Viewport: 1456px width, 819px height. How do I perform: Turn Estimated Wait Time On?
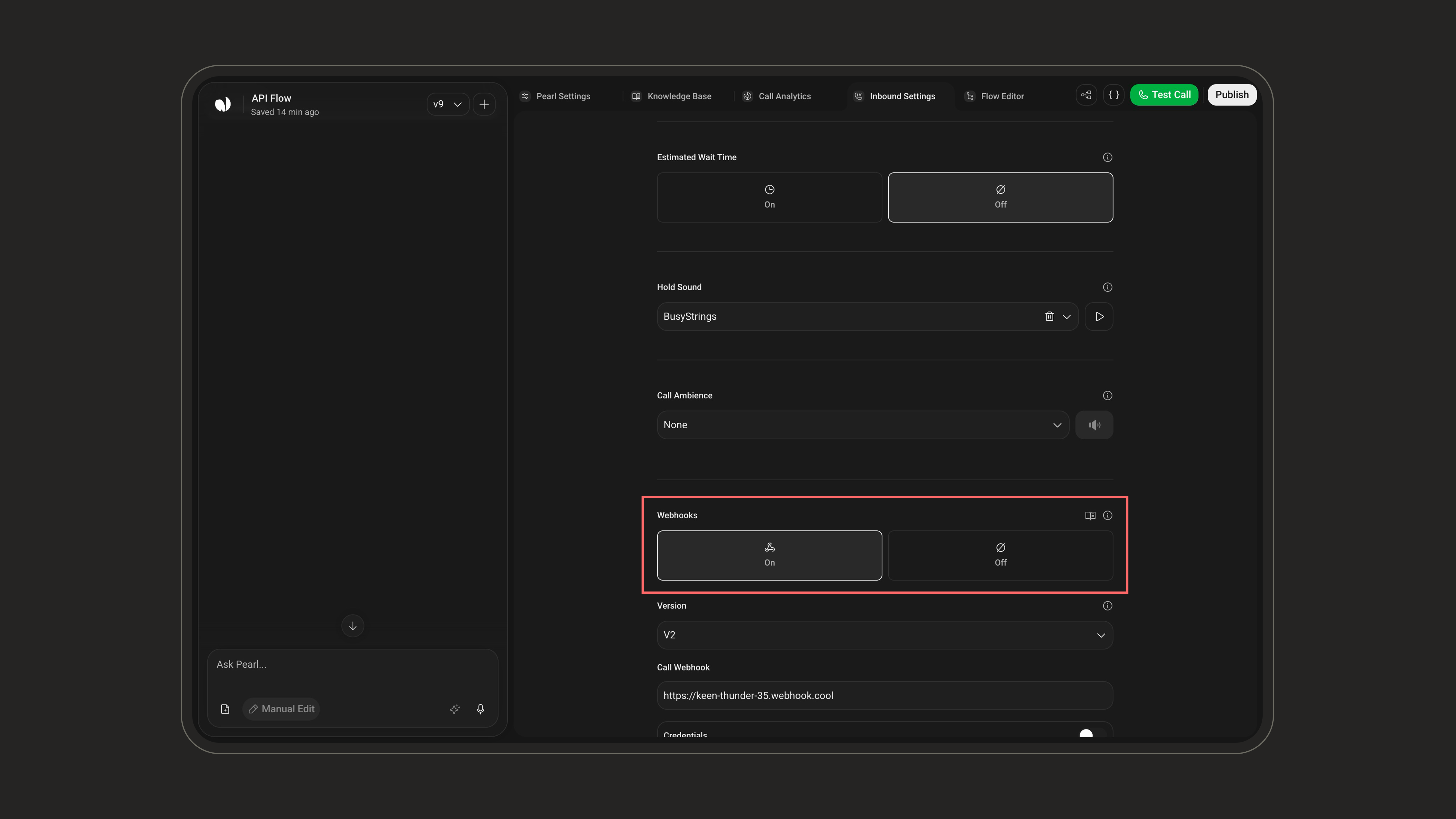(x=769, y=197)
